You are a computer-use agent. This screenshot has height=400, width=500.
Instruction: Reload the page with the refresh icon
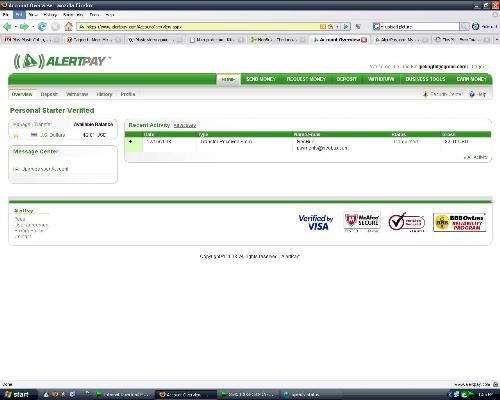(42, 26)
